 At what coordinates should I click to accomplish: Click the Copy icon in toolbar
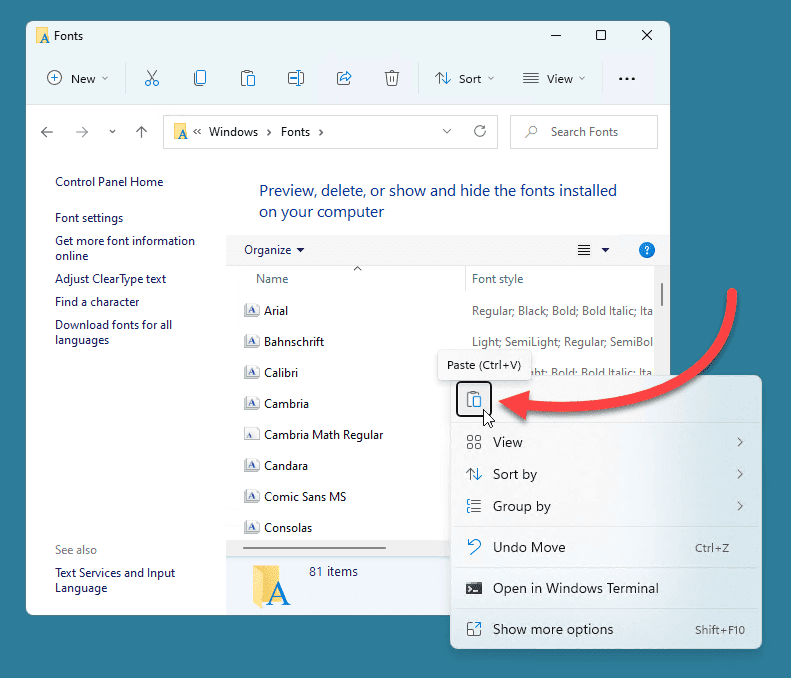click(200, 78)
